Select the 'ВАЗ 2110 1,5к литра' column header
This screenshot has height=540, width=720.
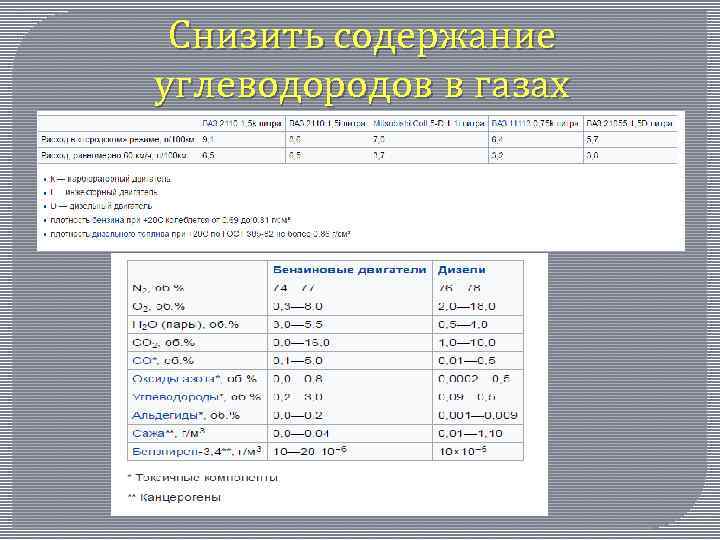242,124
